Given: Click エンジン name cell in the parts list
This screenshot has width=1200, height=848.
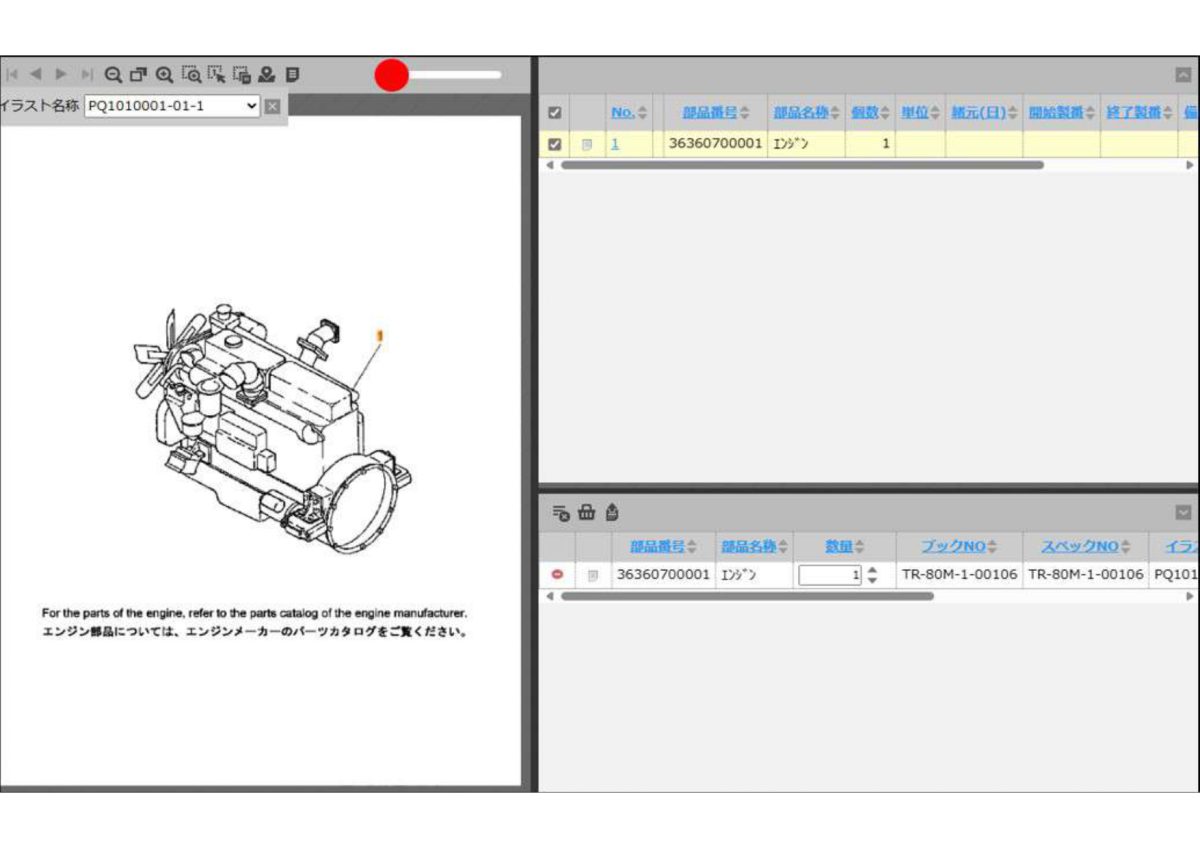Looking at the screenshot, I should point(806,144).
